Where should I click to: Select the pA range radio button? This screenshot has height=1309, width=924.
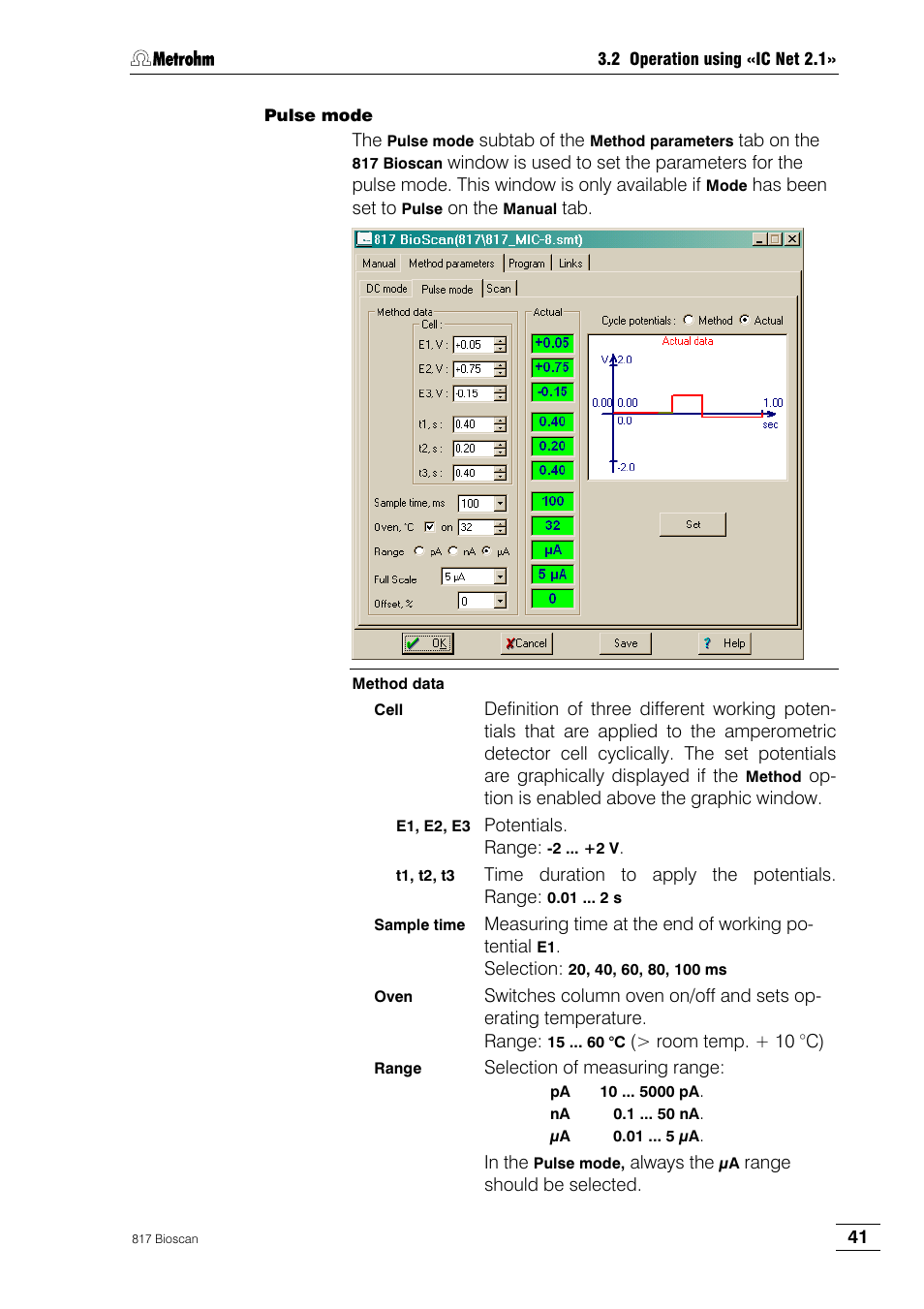pyautogui.click(x=418, y=551)
